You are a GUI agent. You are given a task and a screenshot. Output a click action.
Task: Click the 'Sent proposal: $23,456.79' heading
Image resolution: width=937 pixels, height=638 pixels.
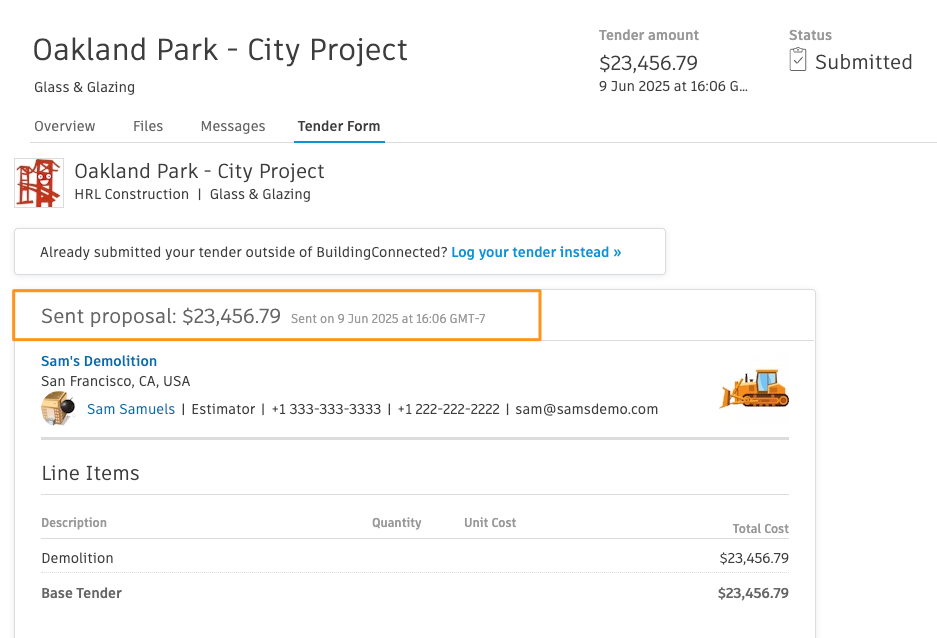[161, 316]
